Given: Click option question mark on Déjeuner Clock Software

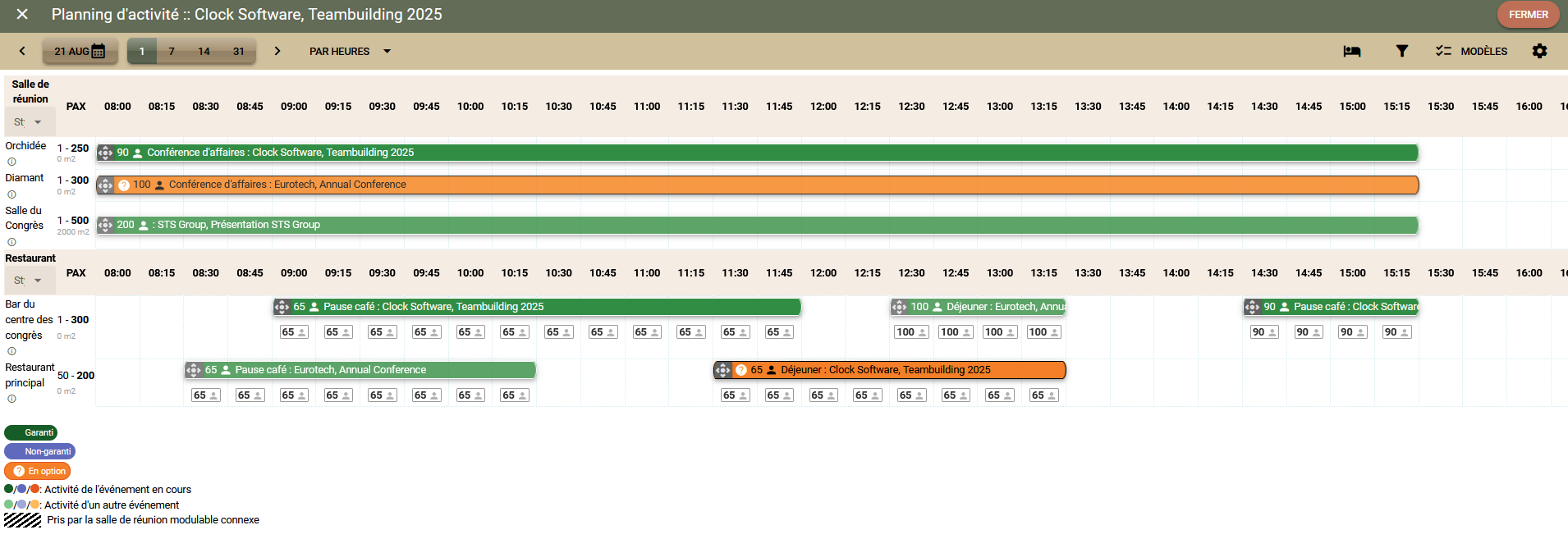Looking at the screenshot, I should pos(741,370).
